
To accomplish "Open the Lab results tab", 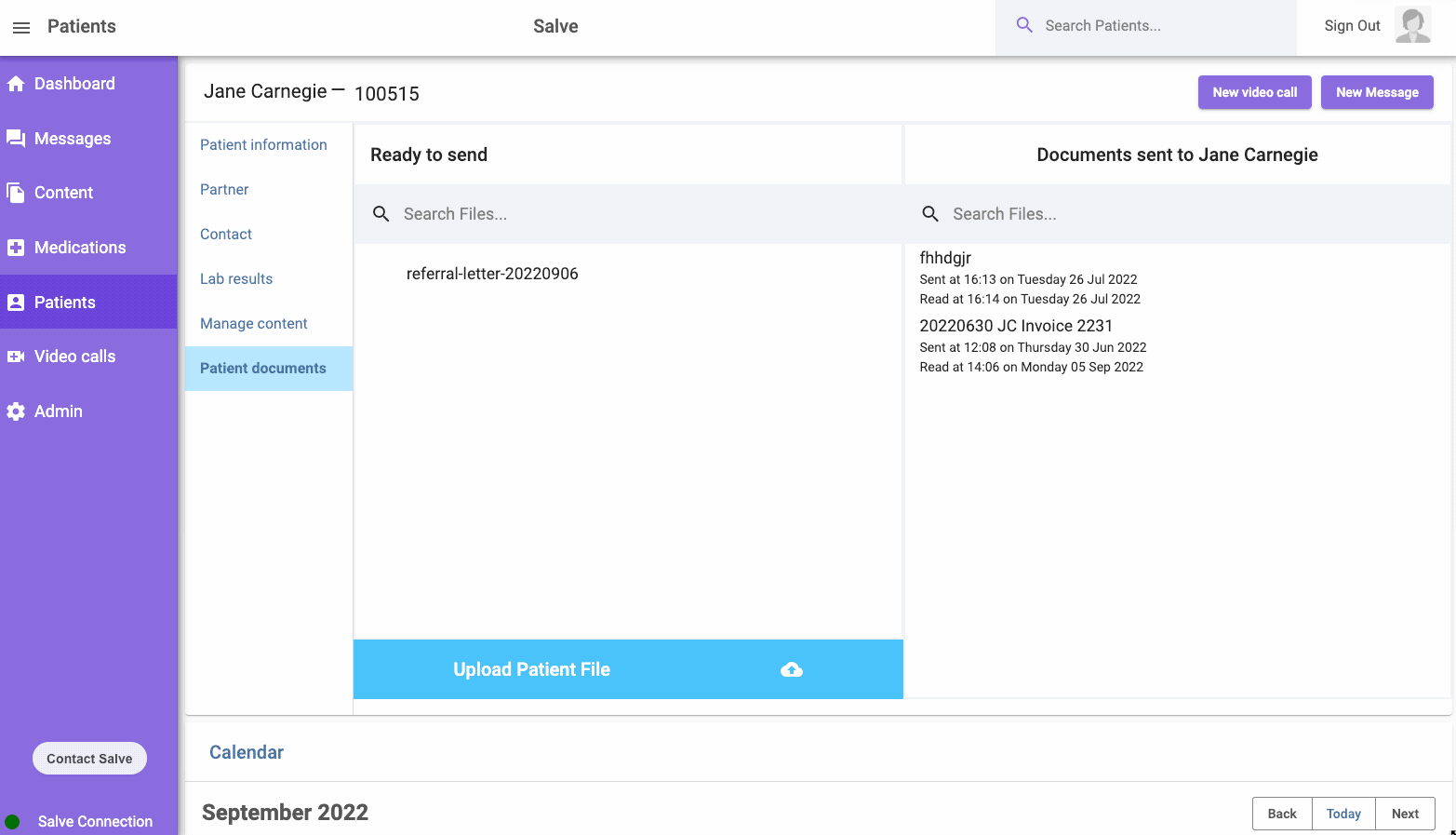I will (269, 279).
